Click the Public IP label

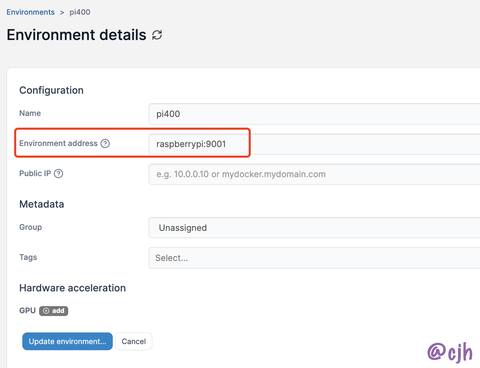[35, 173]
